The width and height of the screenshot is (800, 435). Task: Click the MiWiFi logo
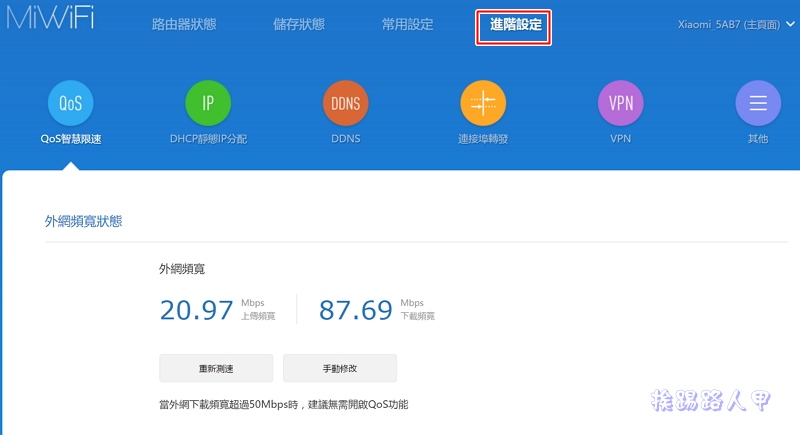coord(51,17)
